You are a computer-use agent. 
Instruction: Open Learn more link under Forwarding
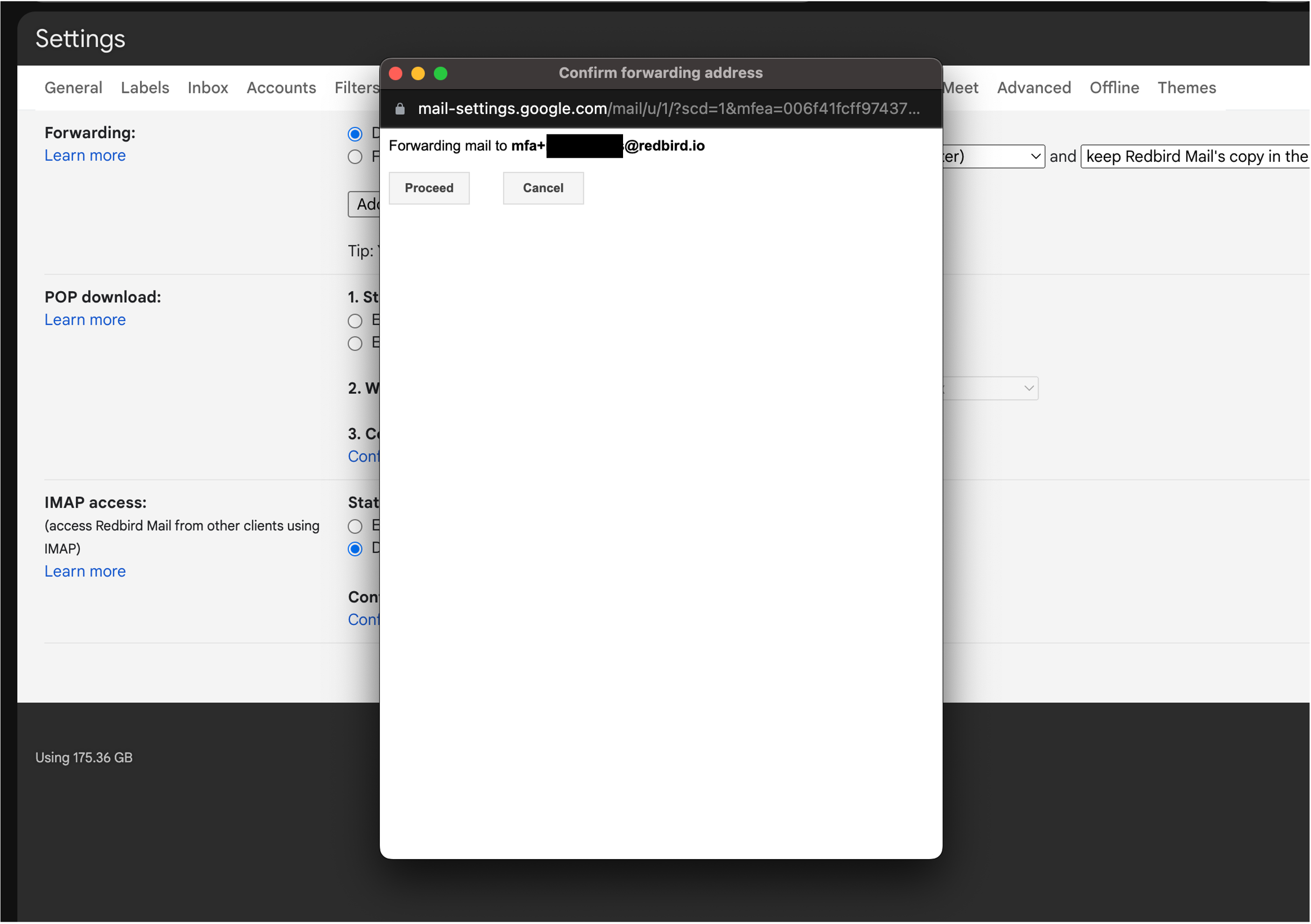coord(85,155)
